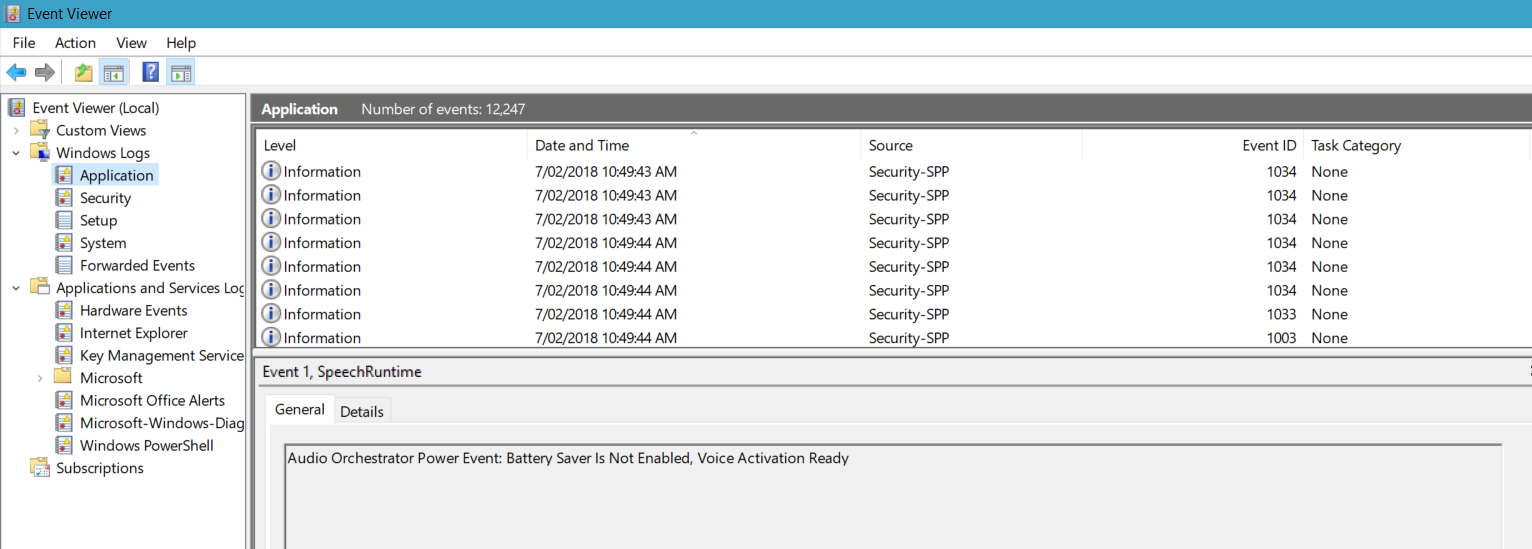Click Source cell of Event ID 1003 row

click(909, 338)
